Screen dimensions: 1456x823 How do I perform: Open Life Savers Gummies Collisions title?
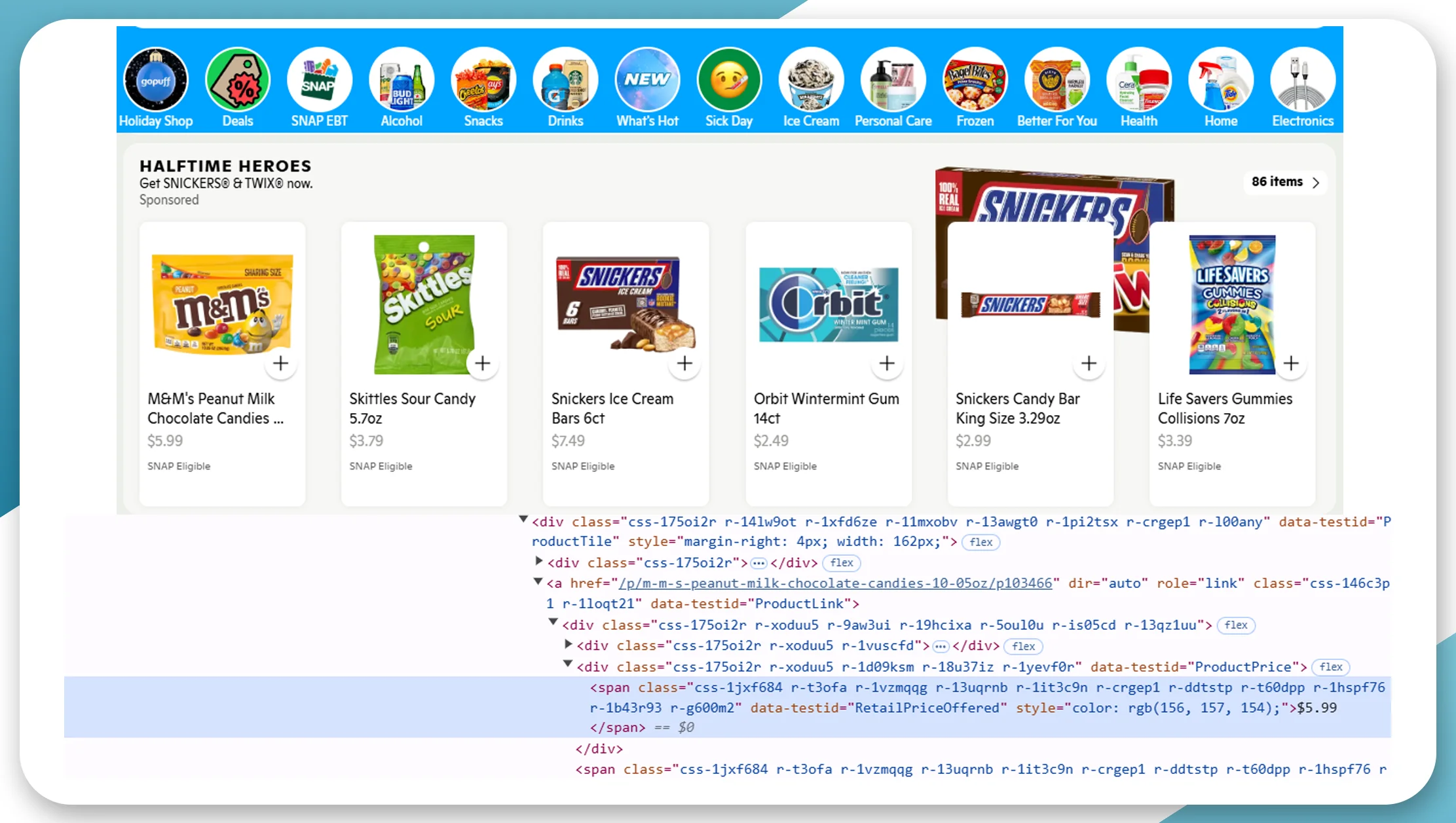(1225, 409)
